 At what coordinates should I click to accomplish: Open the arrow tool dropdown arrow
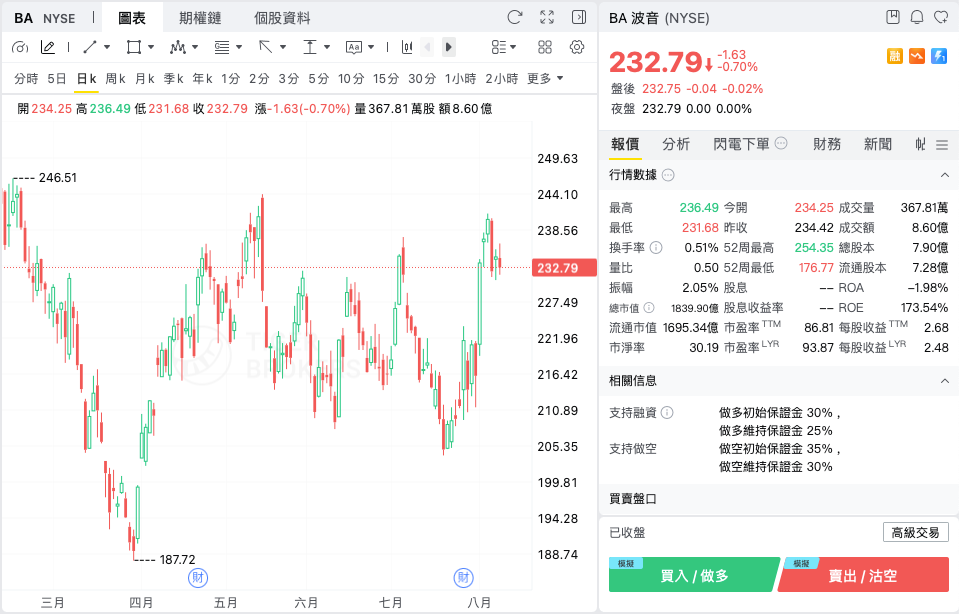[x=283, y=47]
